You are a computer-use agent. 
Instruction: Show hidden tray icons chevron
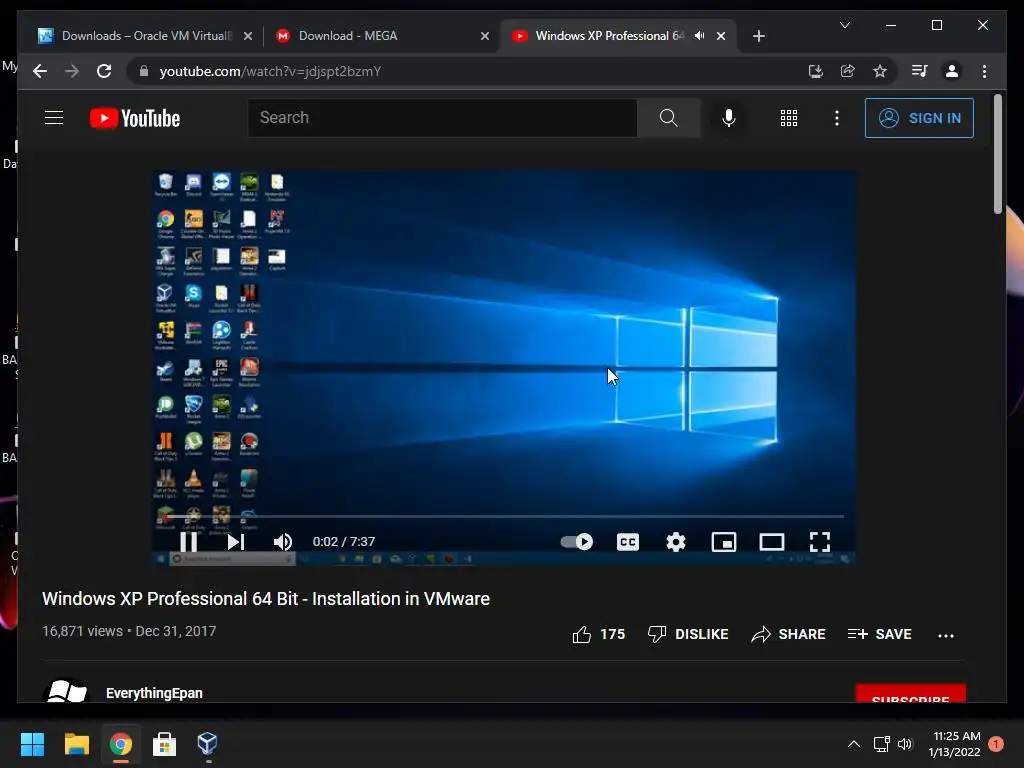[x=854, y=744]
